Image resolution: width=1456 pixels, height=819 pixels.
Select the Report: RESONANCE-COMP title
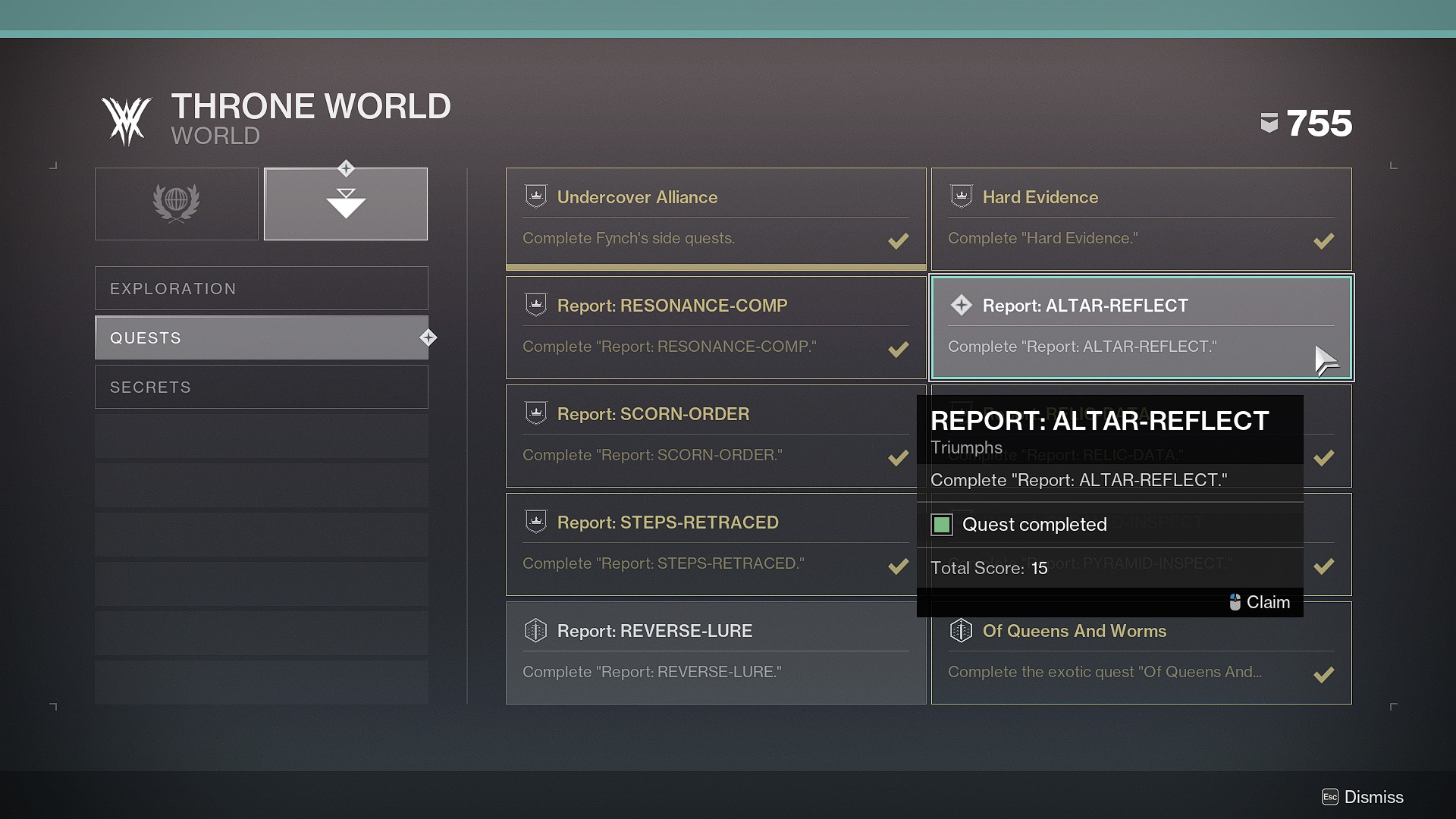672,306
